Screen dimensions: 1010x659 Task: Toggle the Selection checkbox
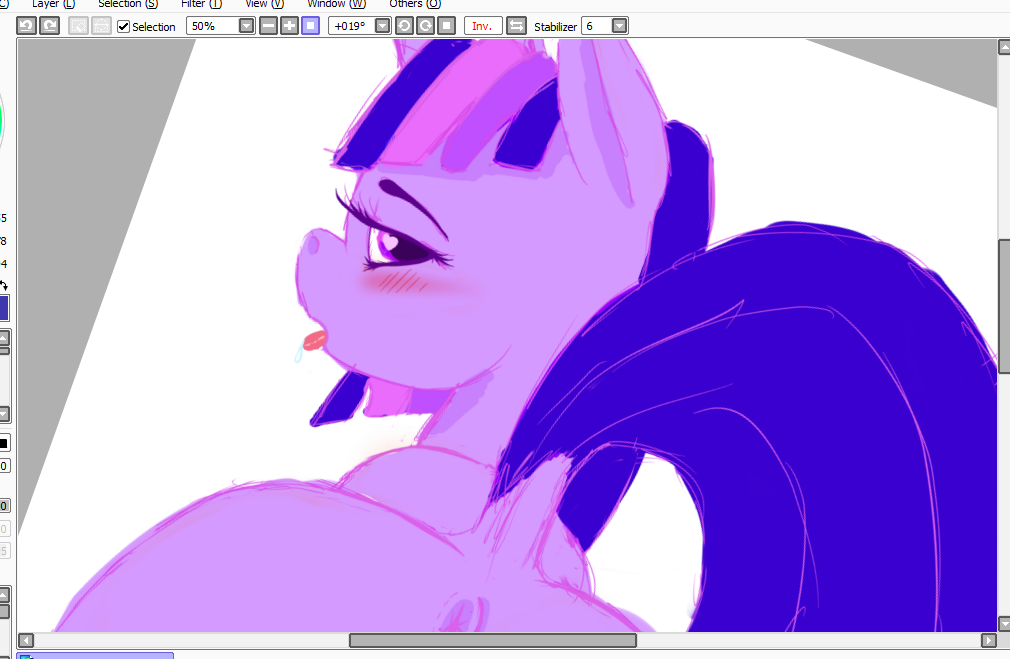pyautogui.click(x=124, y=26)
